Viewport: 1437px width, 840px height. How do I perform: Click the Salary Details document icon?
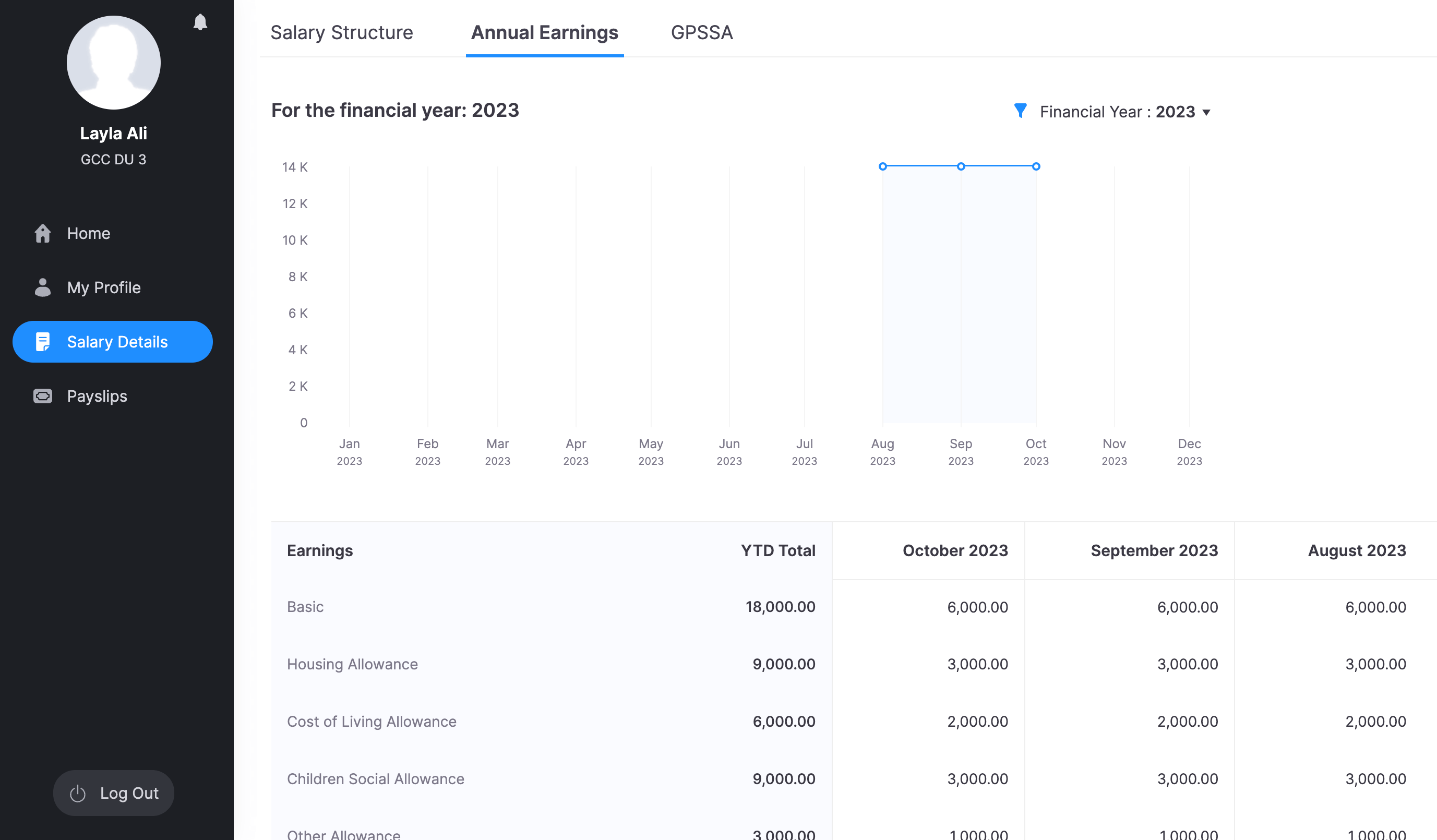tap(43, 342)
